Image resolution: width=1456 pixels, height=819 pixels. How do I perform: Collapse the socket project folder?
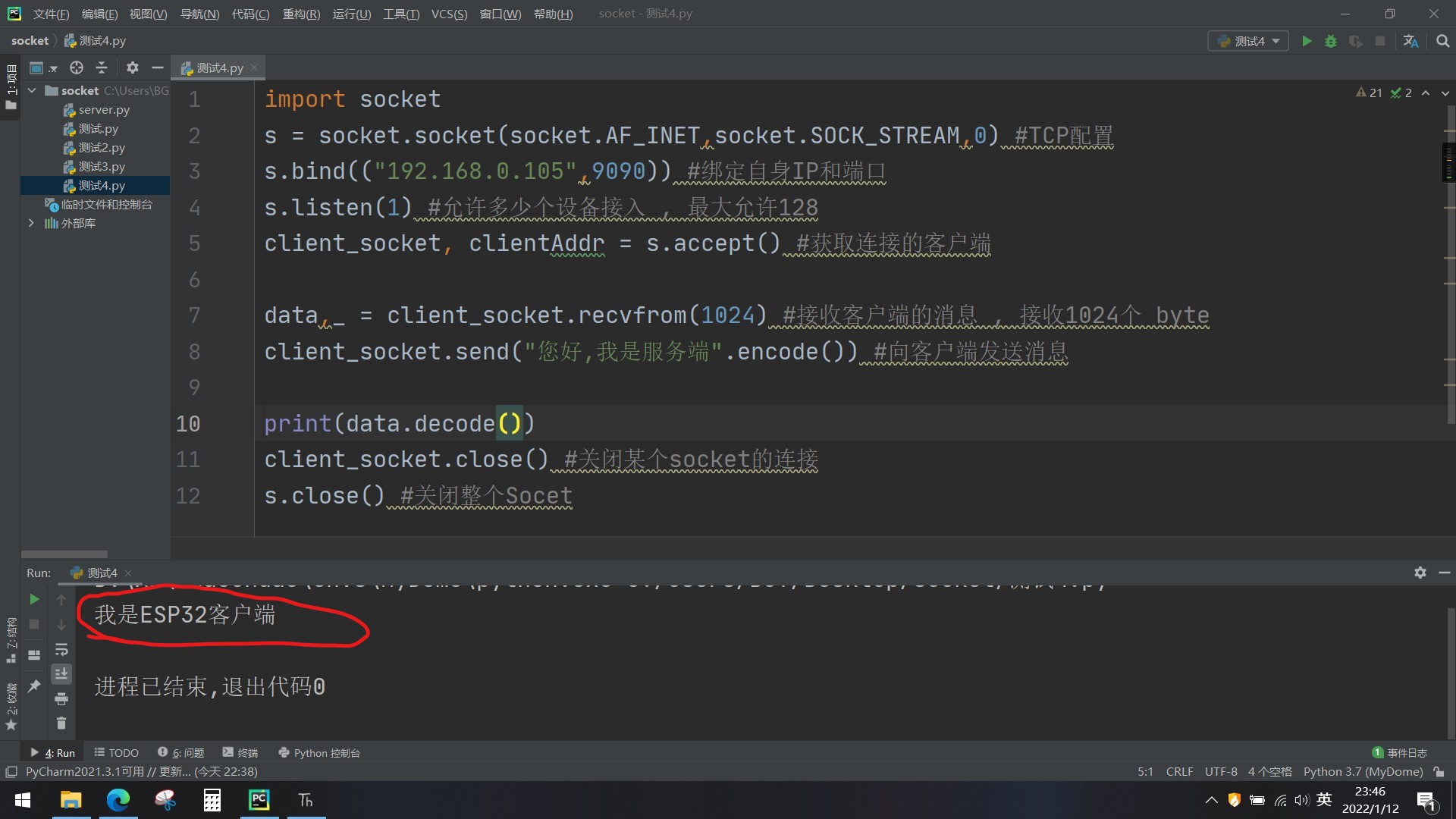(x=32, y=90)
